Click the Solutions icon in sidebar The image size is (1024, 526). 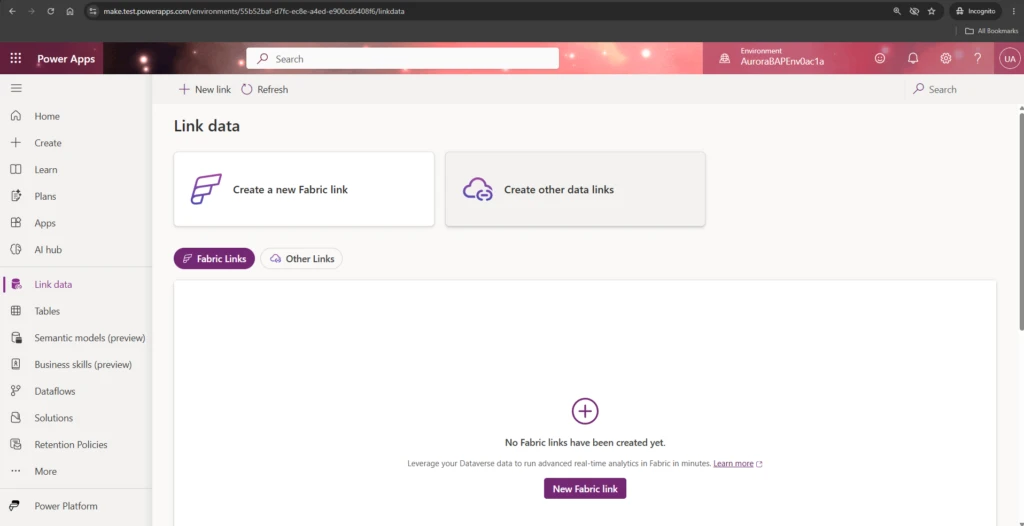(16, 418)
